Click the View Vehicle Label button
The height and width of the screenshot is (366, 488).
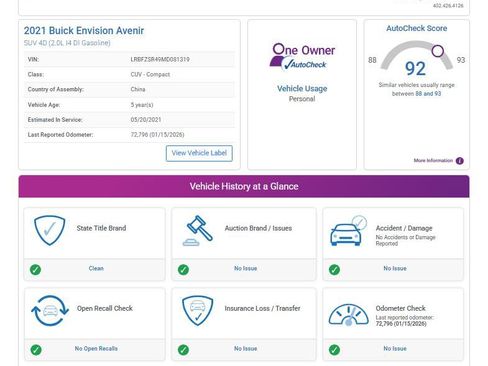199,153
